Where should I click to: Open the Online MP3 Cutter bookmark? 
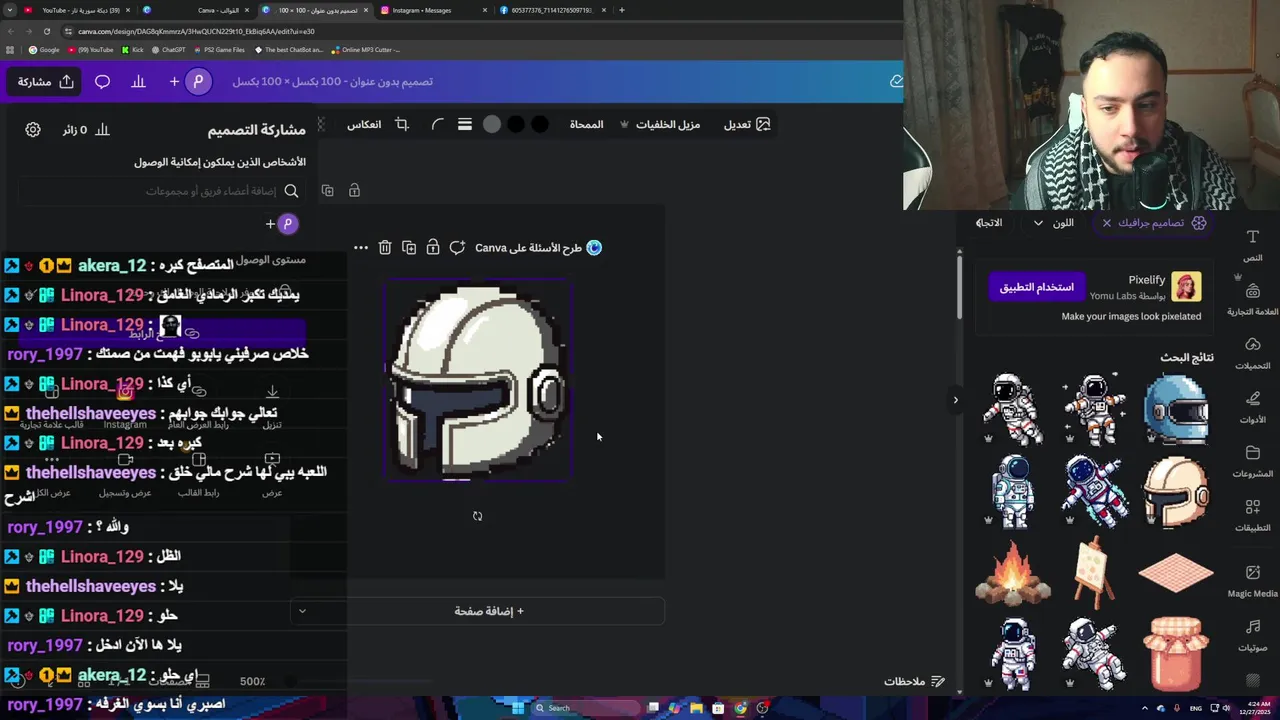(x=366, y=49)
